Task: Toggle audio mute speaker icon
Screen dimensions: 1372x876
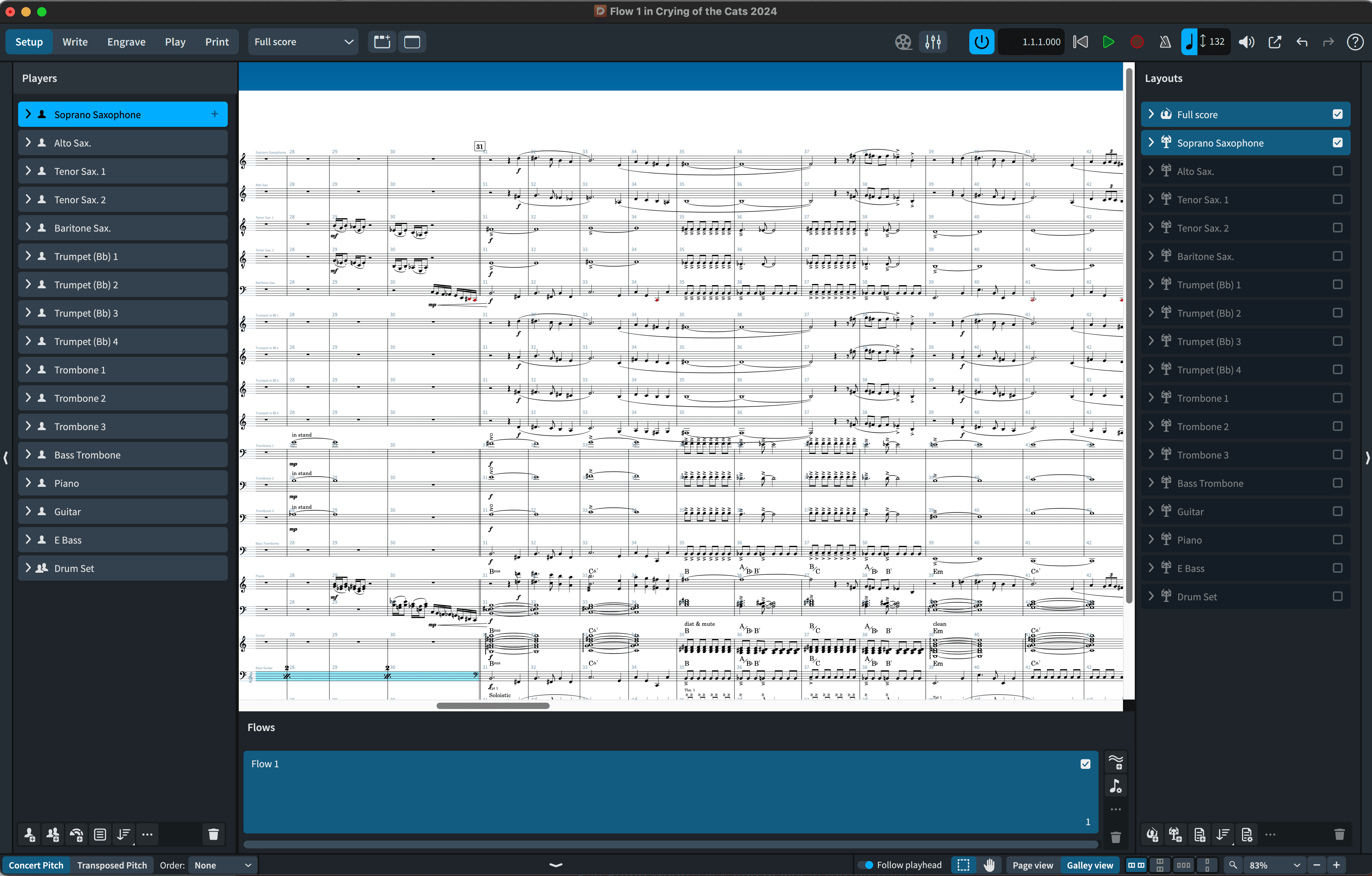Action: coord(1247,42)
